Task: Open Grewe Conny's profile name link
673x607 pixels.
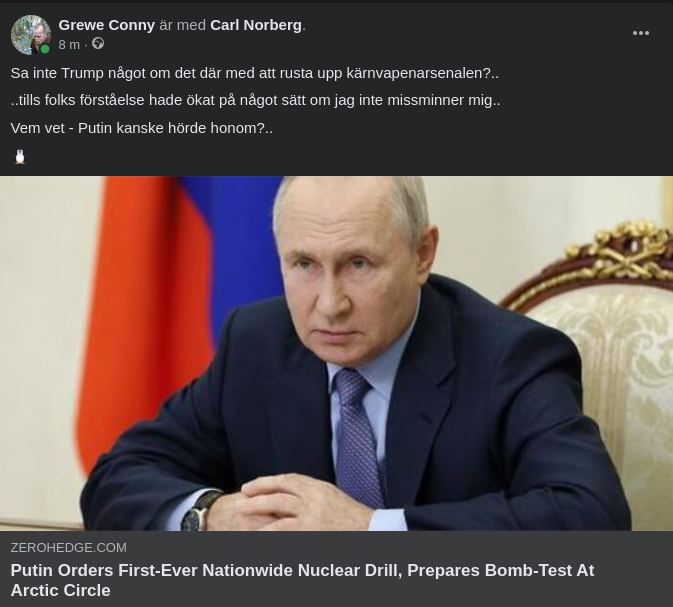Action: point(106,25)
